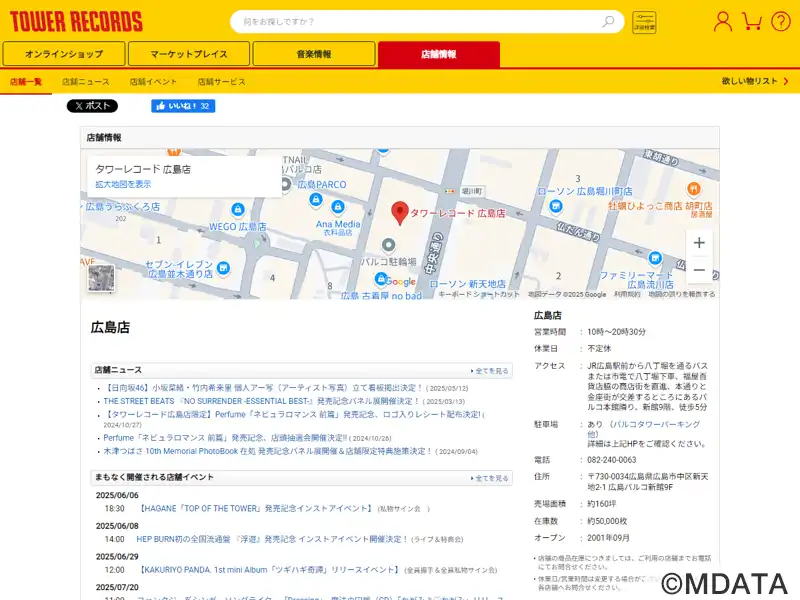Click the セブン-イレブン 広島並木通り店 marker

point(223,267)
